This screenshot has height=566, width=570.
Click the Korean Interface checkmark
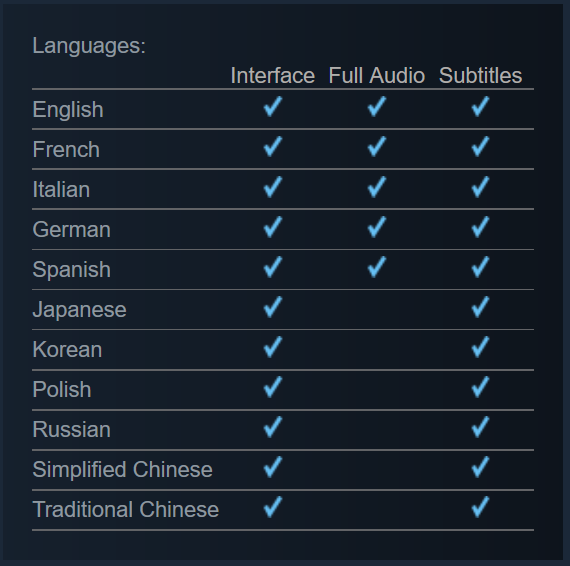tap(273, 347)
